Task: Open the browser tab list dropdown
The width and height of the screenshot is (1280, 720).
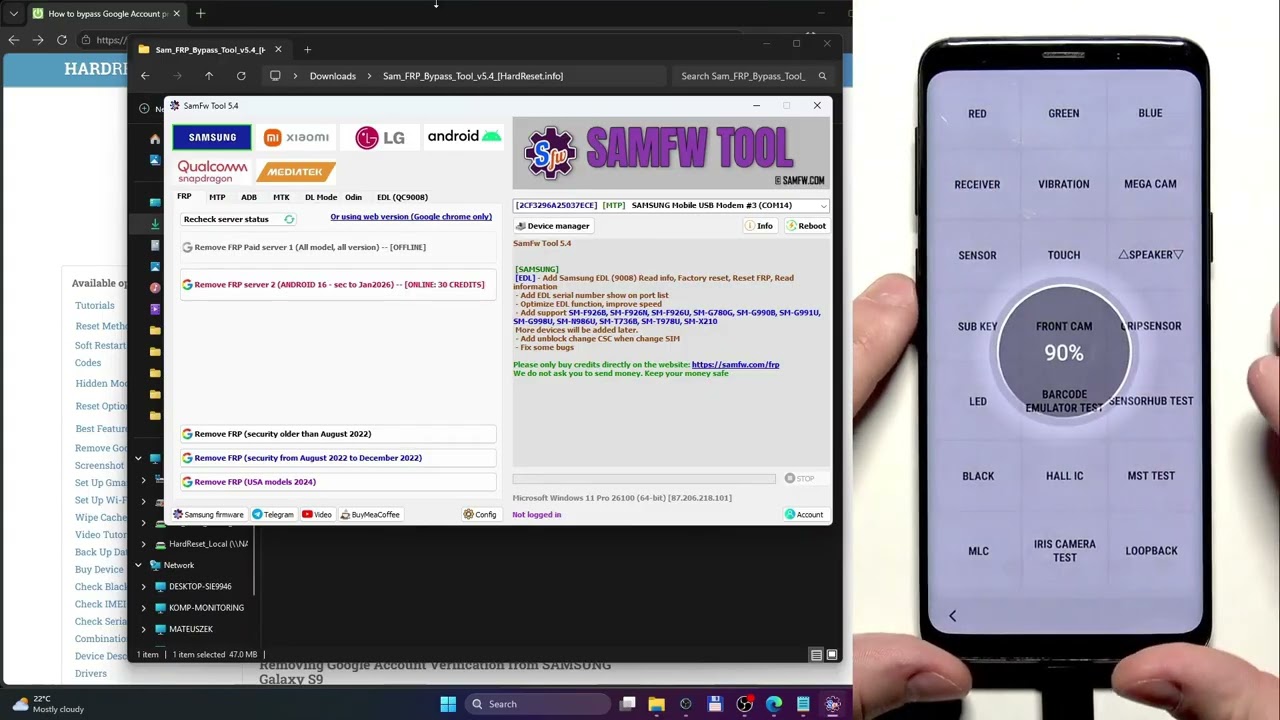Action: pyautogui.click(x=13, y=14)
